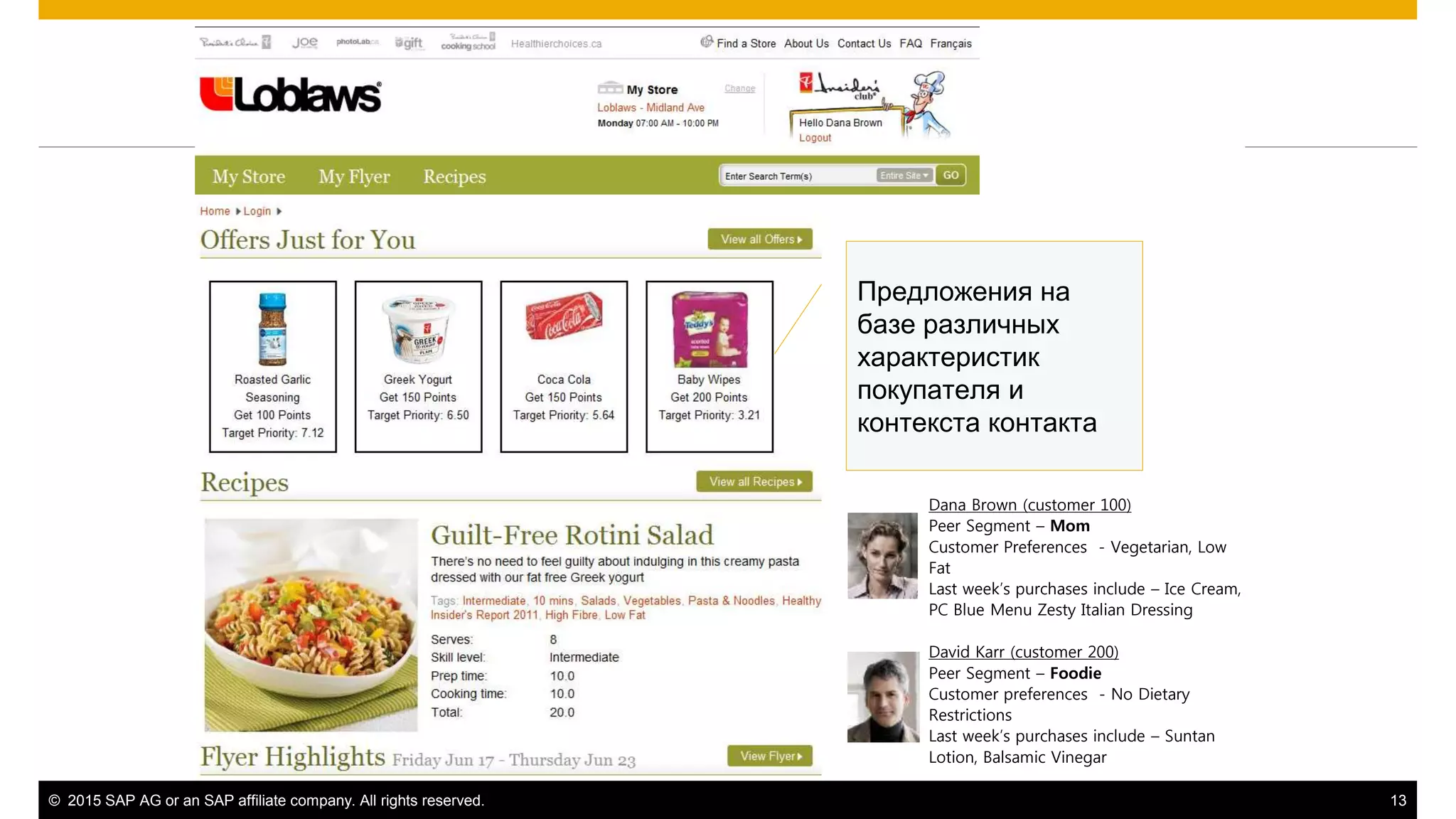Click the Login breadcrumb
1456x819 pixels.
click(x=257, y=211)
